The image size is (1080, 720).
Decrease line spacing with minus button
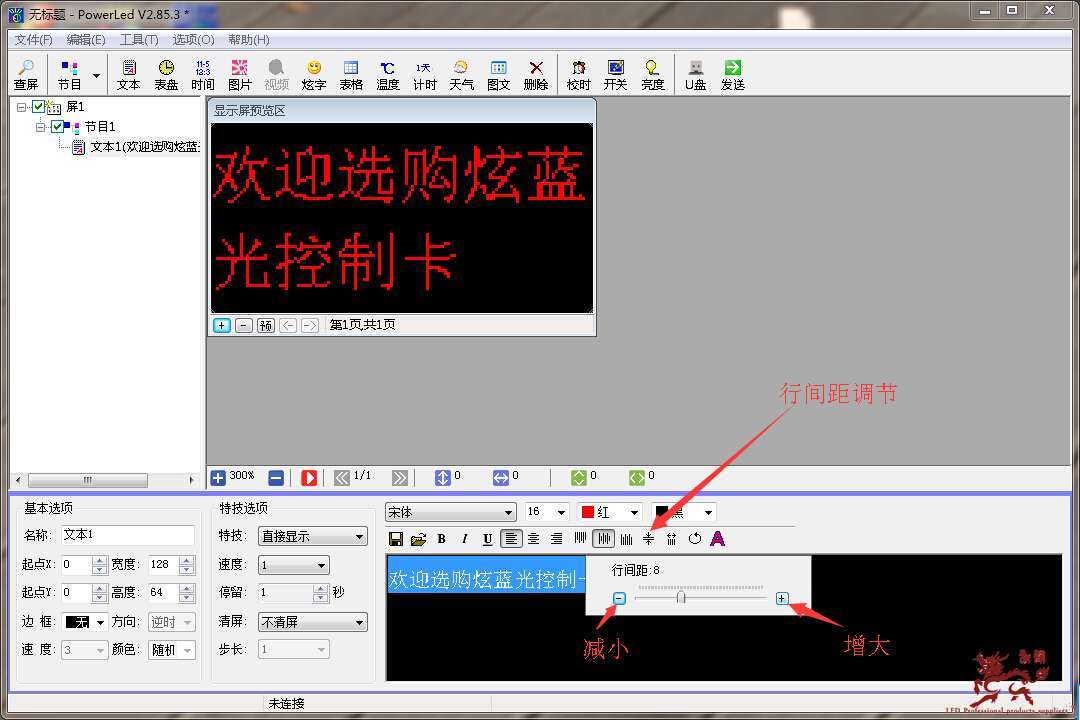click(x=619, y=598)
